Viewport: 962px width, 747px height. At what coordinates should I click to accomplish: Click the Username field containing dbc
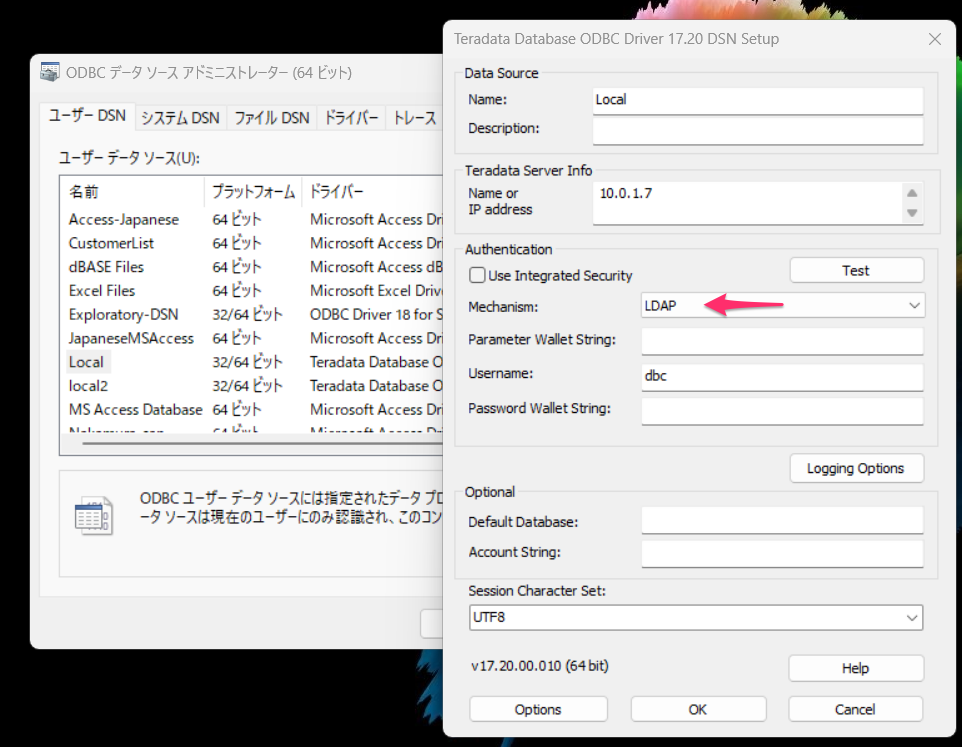tap(782, 377)
